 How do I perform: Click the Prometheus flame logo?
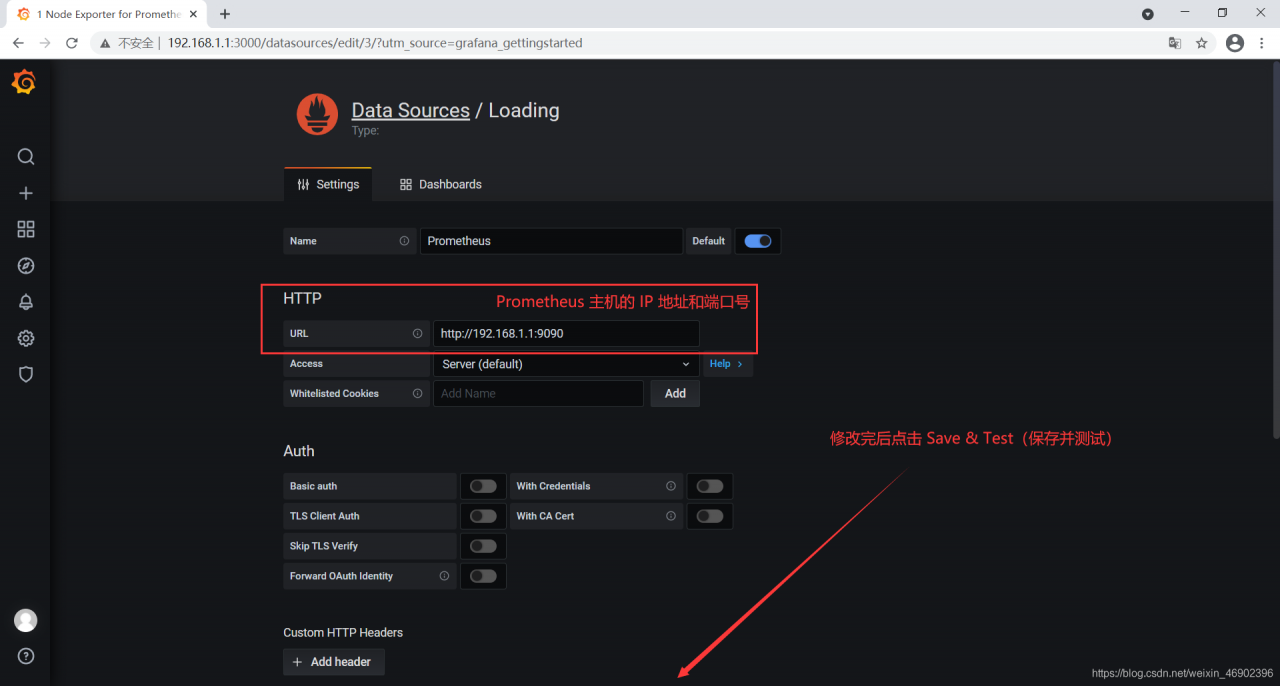pyautogui.click(x=317, y=115)
